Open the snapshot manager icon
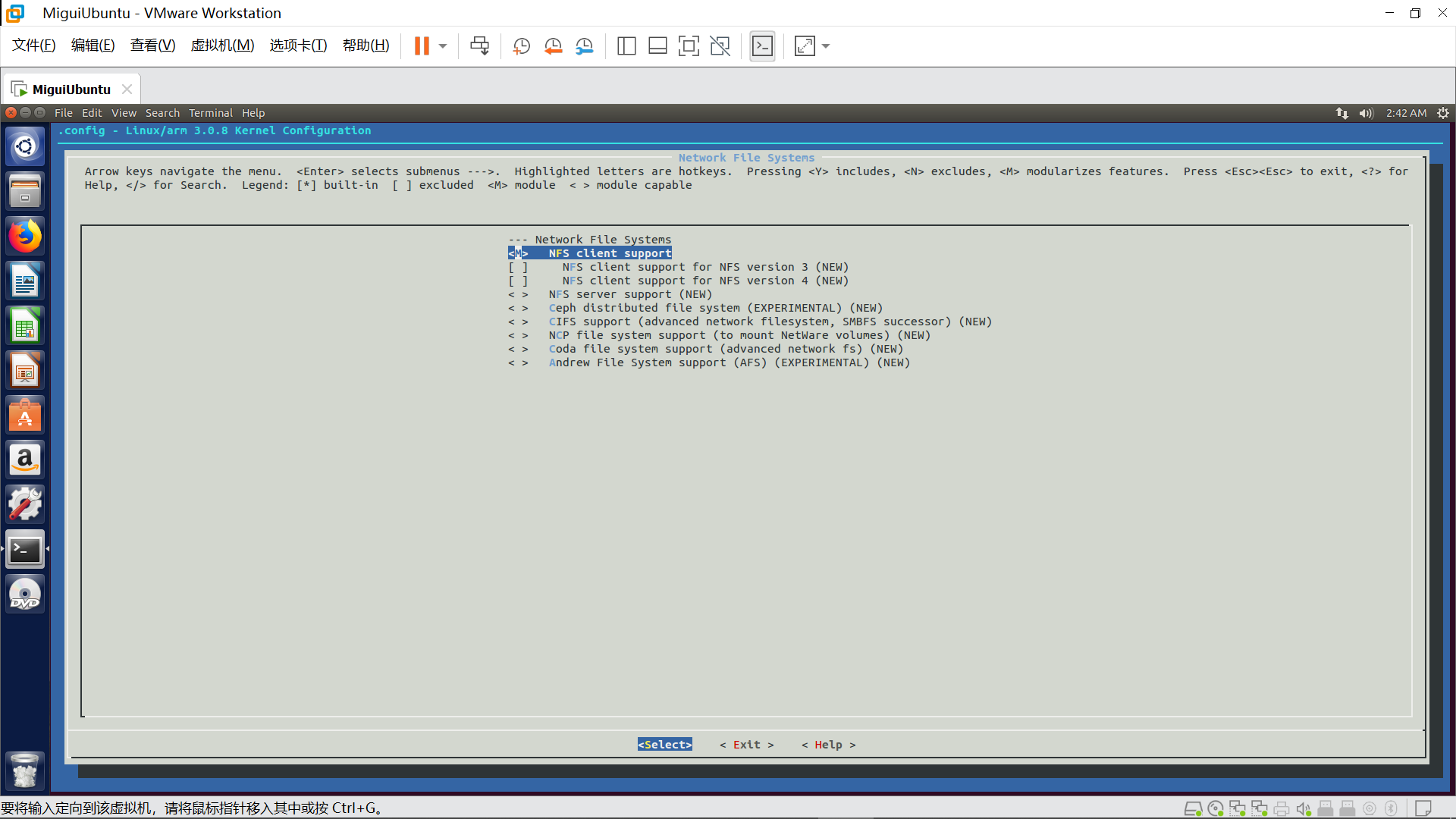Viewport: 1456px width, 819px height. [584, 46]
